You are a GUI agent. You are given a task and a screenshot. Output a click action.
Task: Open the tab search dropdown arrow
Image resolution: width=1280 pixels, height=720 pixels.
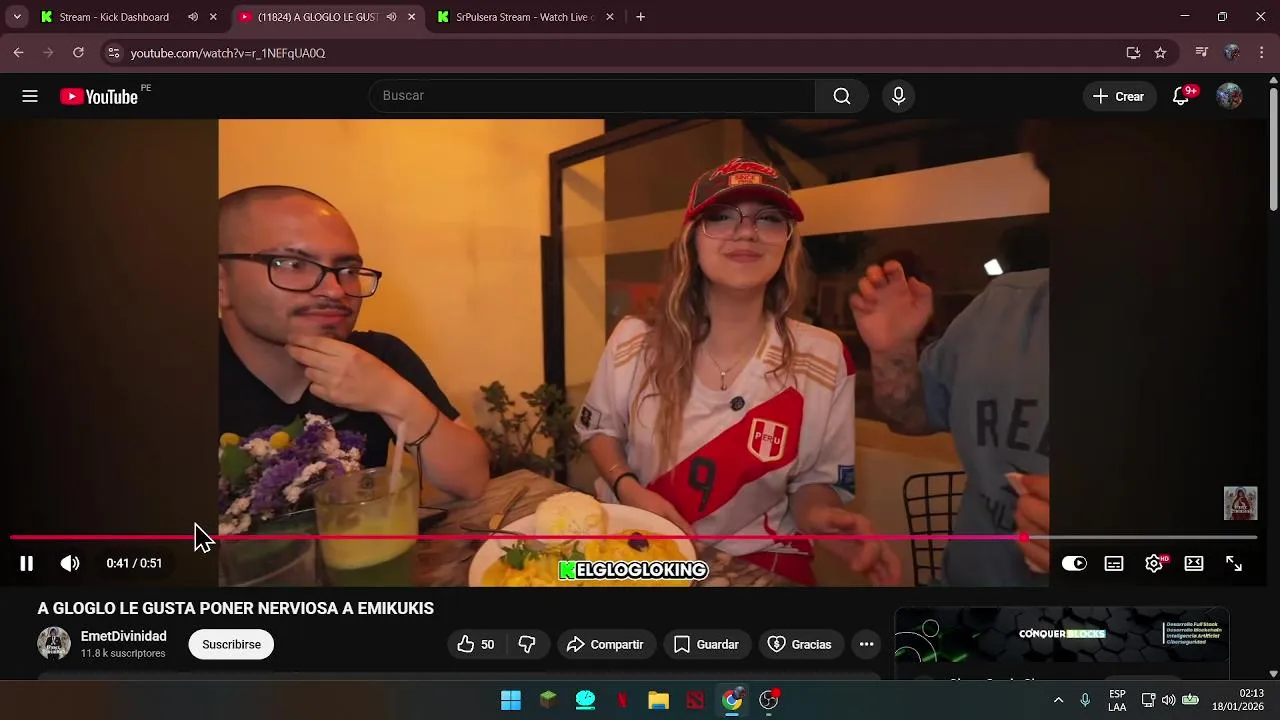[x=17, y=17]
